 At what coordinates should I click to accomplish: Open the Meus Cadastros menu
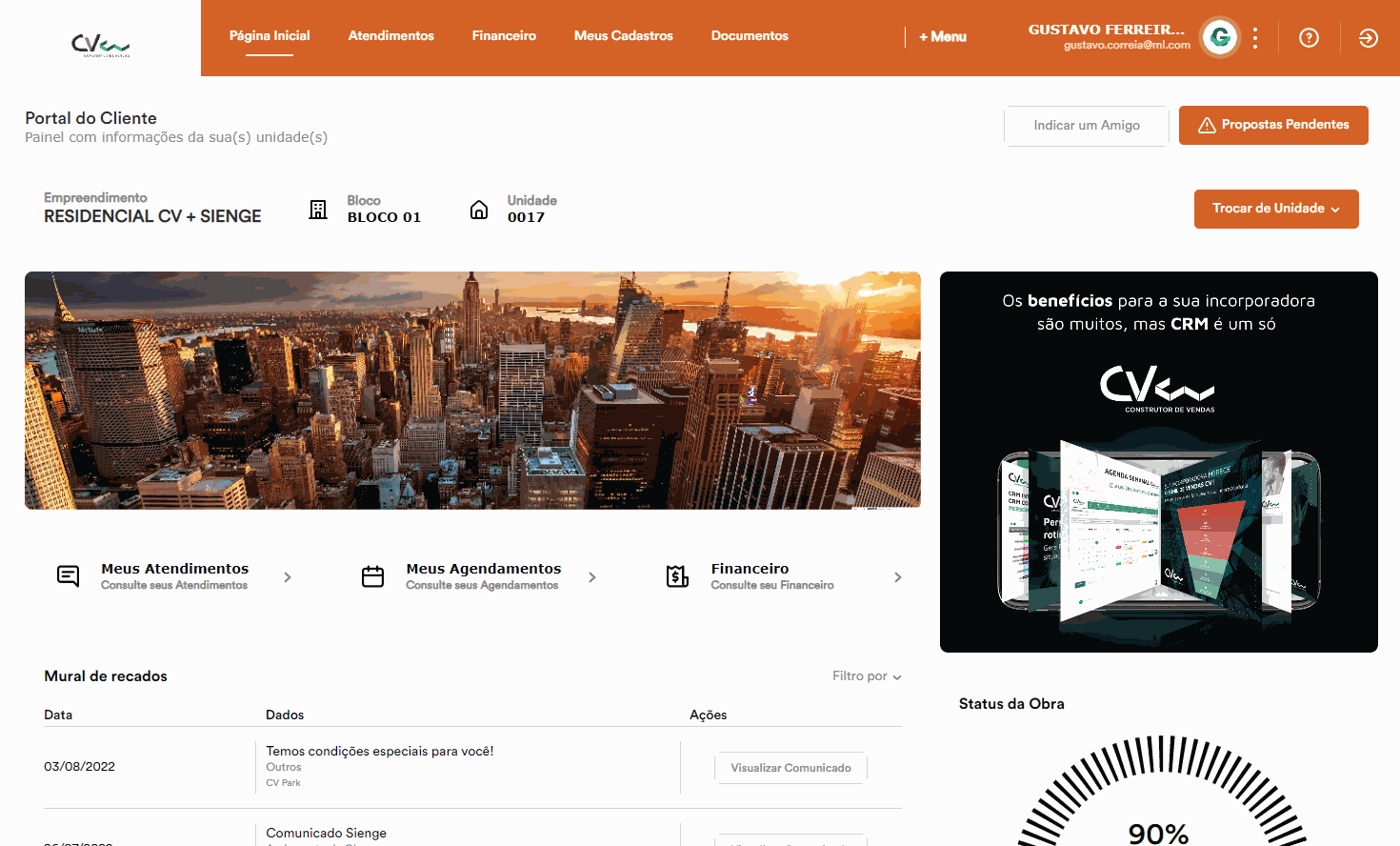(x=624, y=35)
